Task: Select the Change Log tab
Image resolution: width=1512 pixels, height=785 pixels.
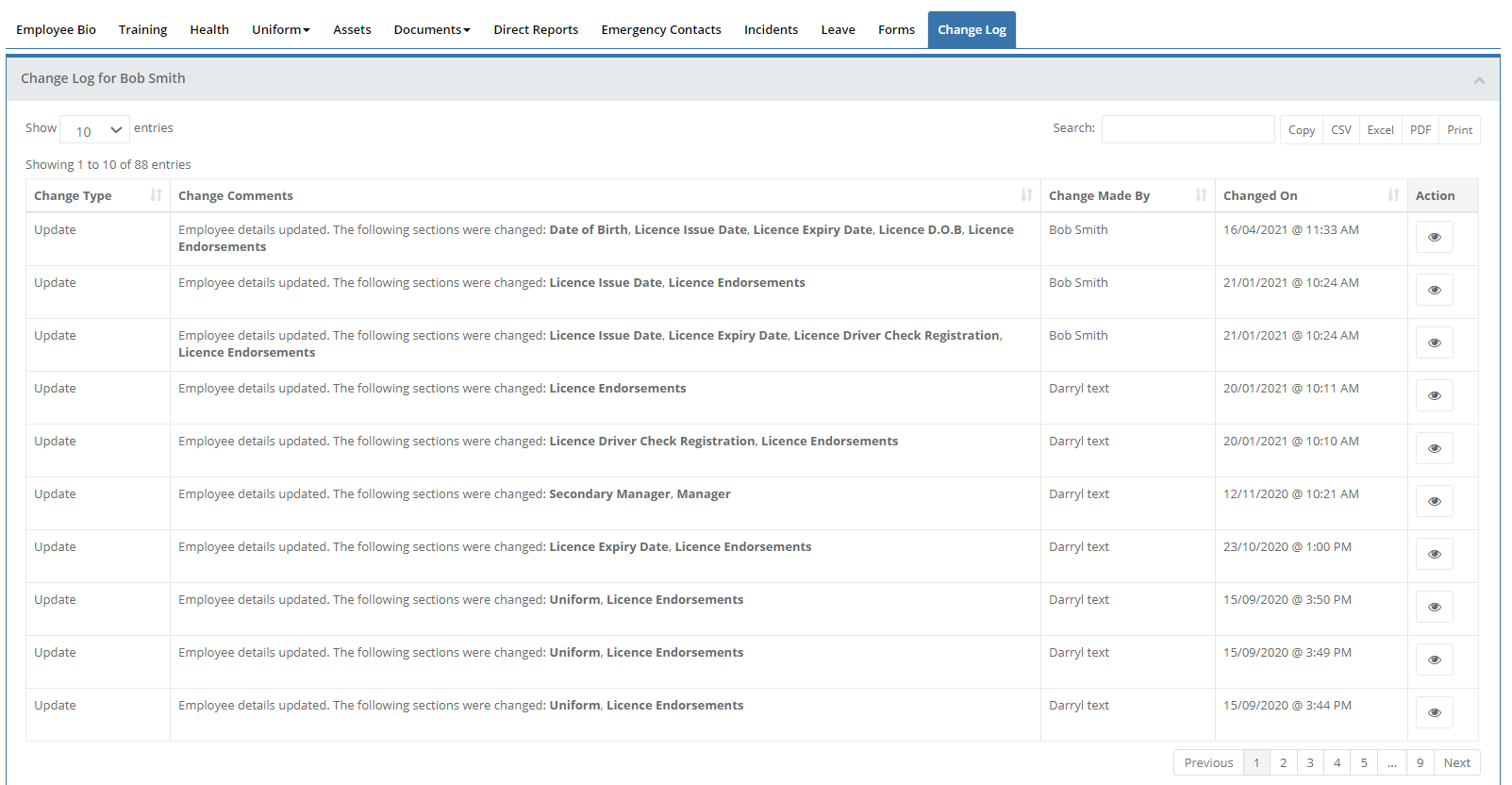Action: pos(972,30)
